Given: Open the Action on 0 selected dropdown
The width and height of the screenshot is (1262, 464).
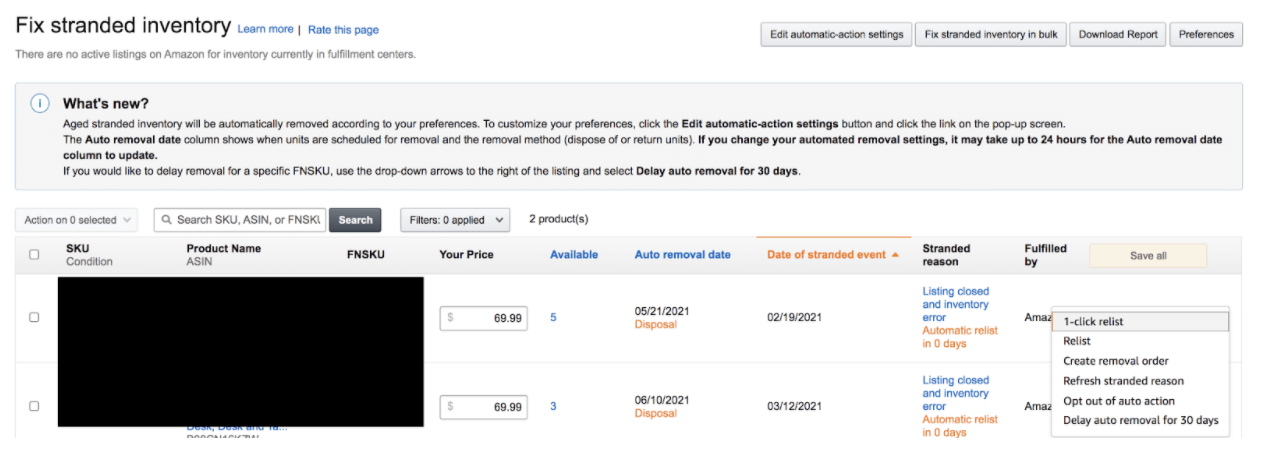Looking at the screenshot, I should point(79,220).
